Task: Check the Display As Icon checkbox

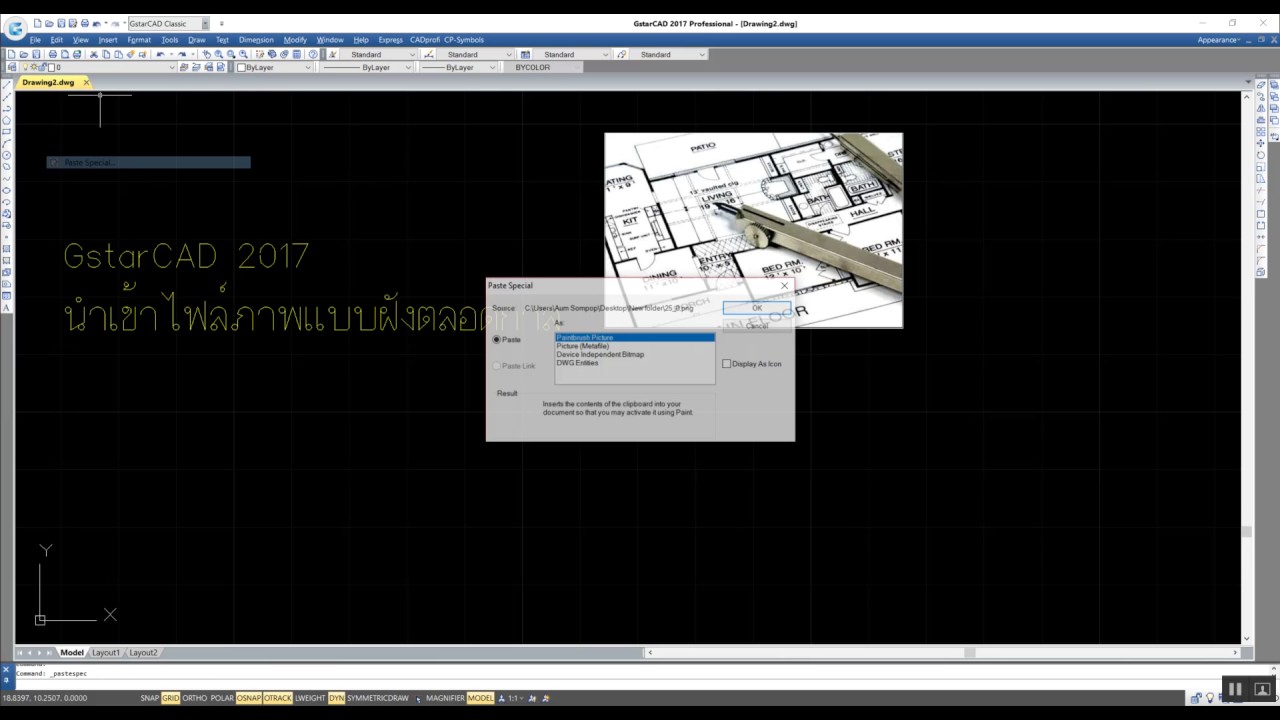Action: click(x=727, y=364)
